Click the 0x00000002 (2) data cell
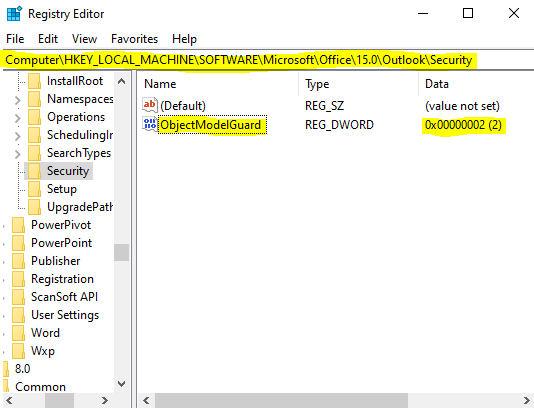 click(463, 125)
